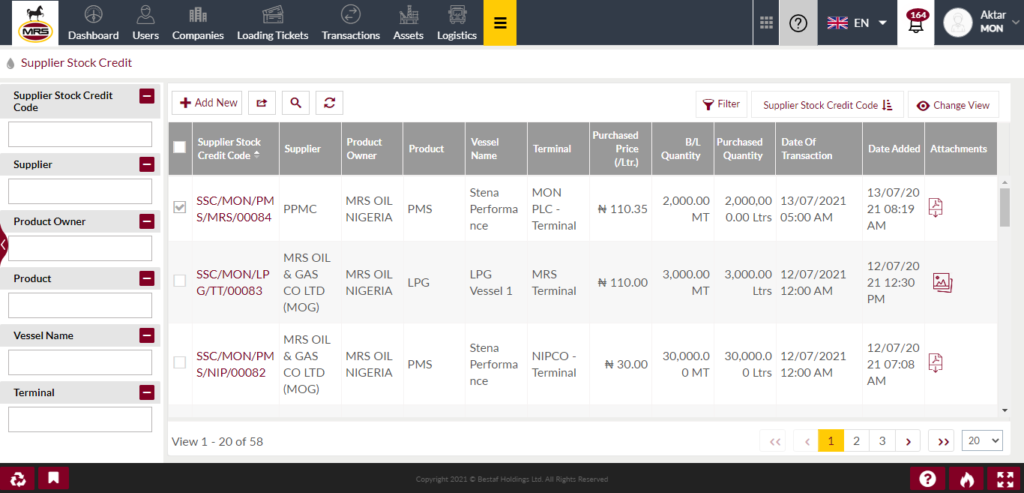Open PDF attachment of 00084 row
1024x493 pixels.
point(936,207)
